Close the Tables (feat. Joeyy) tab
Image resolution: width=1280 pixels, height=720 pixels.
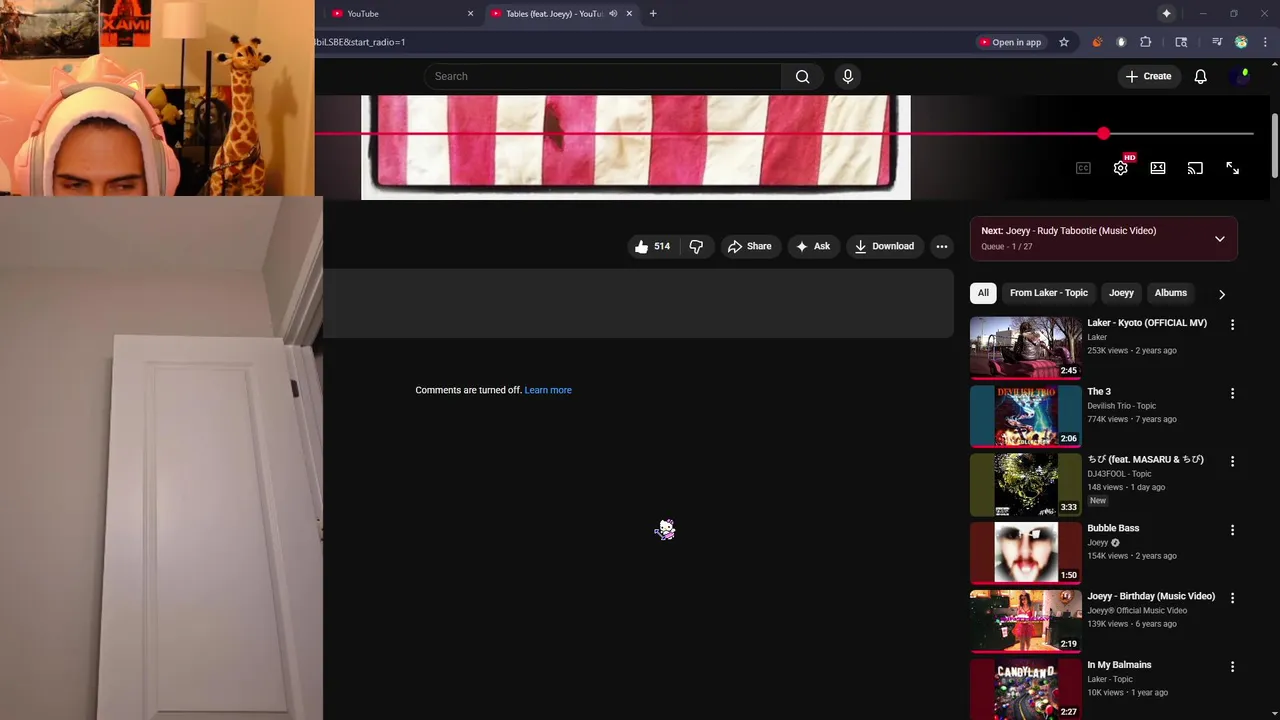tap(629, 13)
